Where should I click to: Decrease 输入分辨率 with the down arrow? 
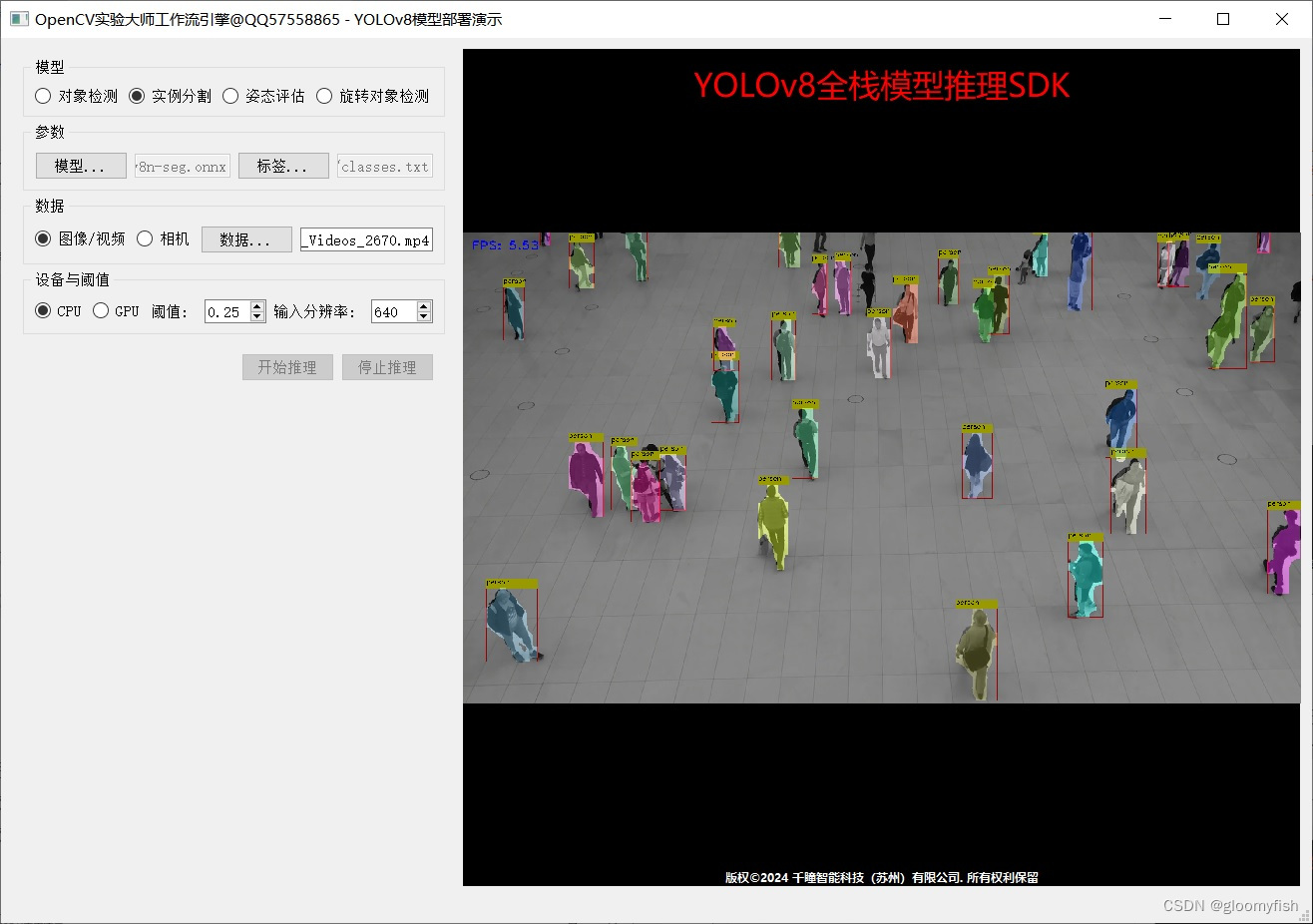pyautogui.click(x=424, y=317)
